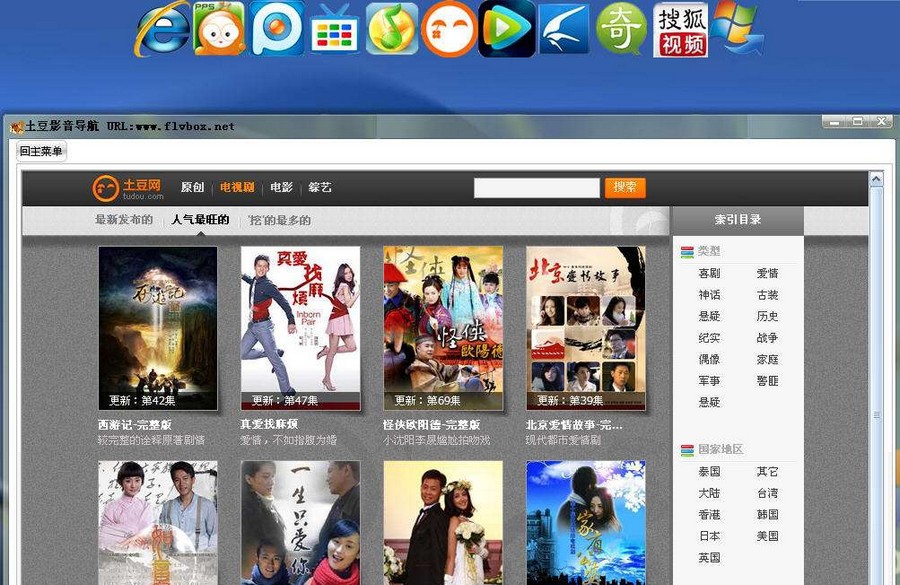This screenshot has width=900, height=585.
Task: Open the 一生只爱你 poster thumbnail
Action: pos(301,523)
